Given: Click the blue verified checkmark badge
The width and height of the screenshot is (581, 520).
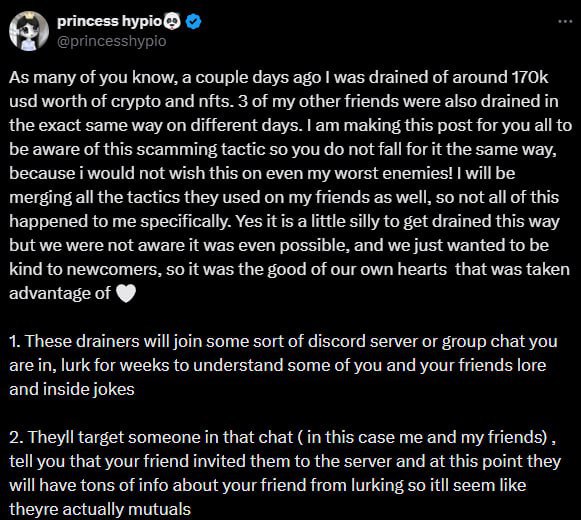Looking at the screenshot, I should click(193, 22).
